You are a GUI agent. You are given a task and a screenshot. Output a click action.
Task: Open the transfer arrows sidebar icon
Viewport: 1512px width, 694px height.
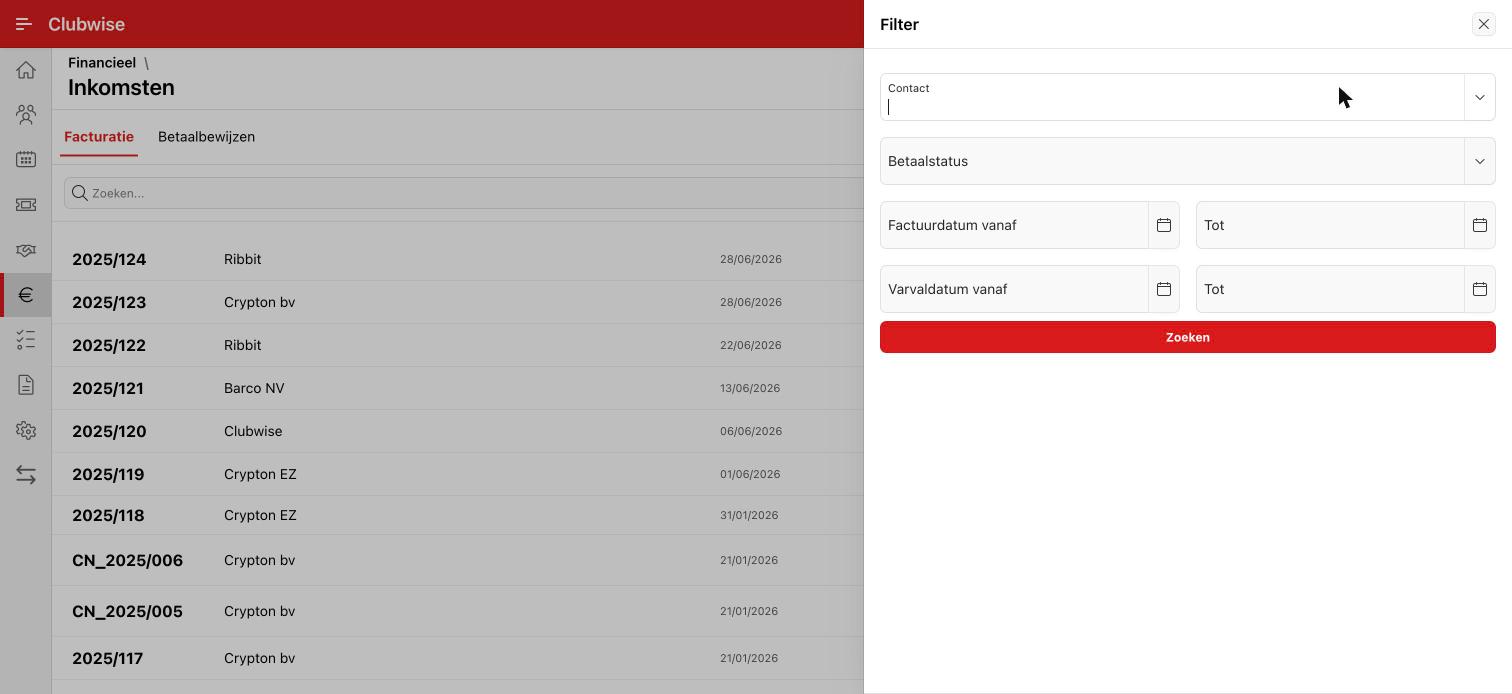(26, 475)
